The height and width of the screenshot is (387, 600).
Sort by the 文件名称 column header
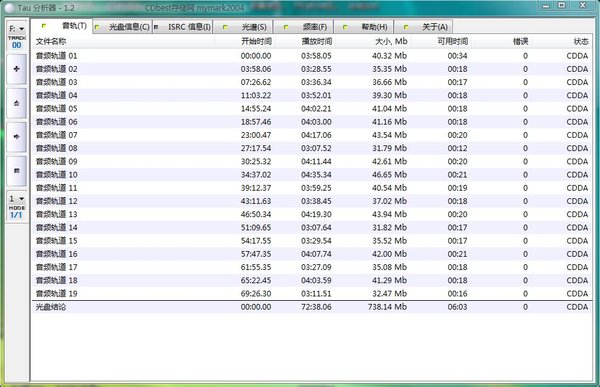[x=123, y=41]
